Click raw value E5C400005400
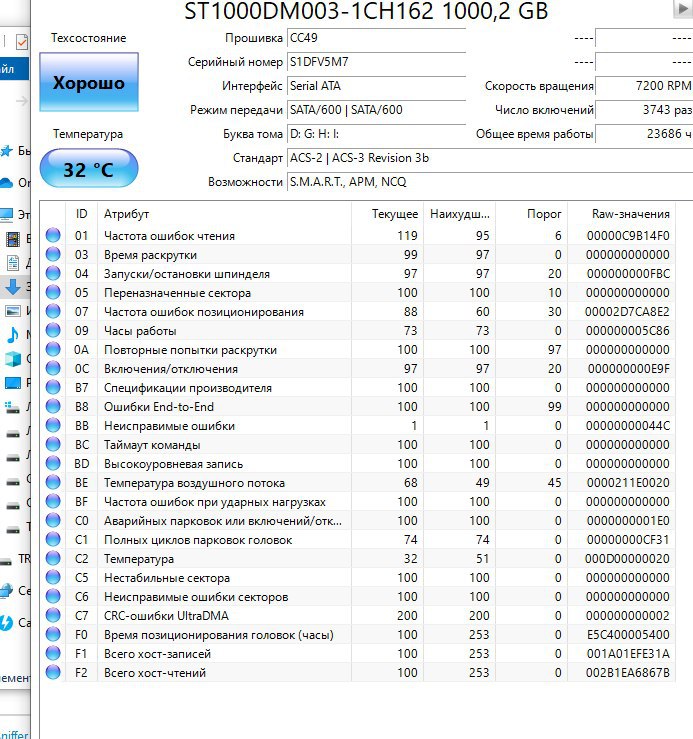This screenshot has height=739, width=693. [628, 634]
